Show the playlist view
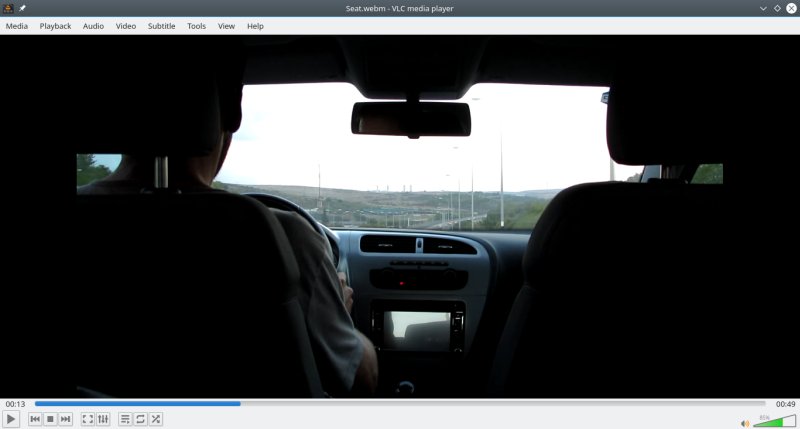This screenshot has height=429, width=800. 125,419
